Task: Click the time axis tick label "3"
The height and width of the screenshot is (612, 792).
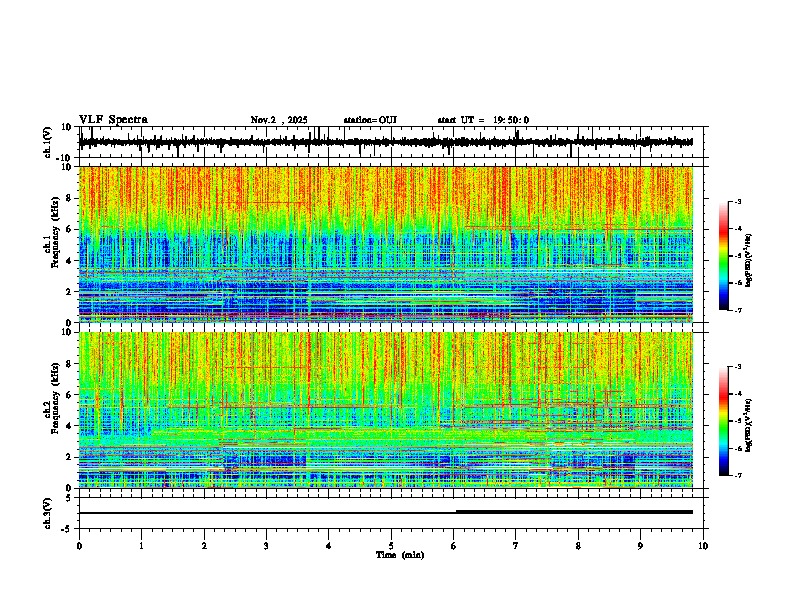Action: coord(266,546)
